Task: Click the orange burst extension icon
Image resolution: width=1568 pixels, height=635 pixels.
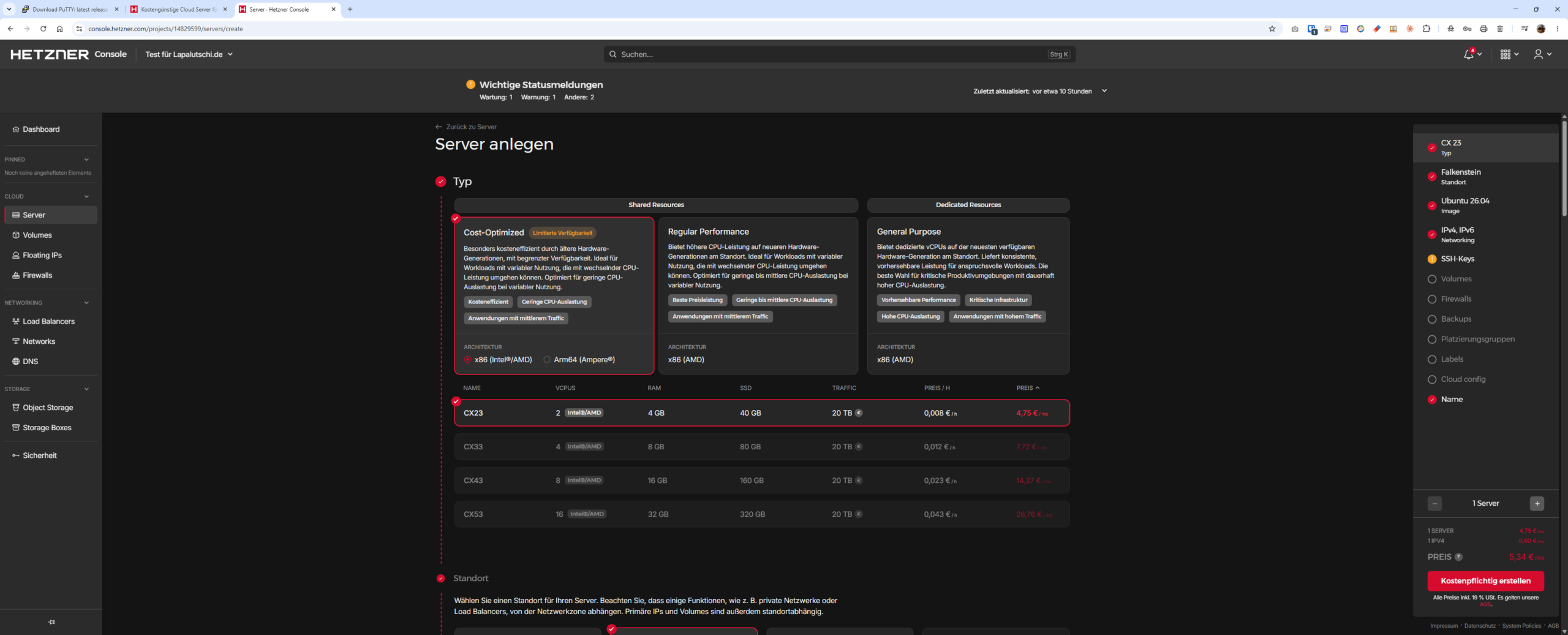Action: 1410,29
